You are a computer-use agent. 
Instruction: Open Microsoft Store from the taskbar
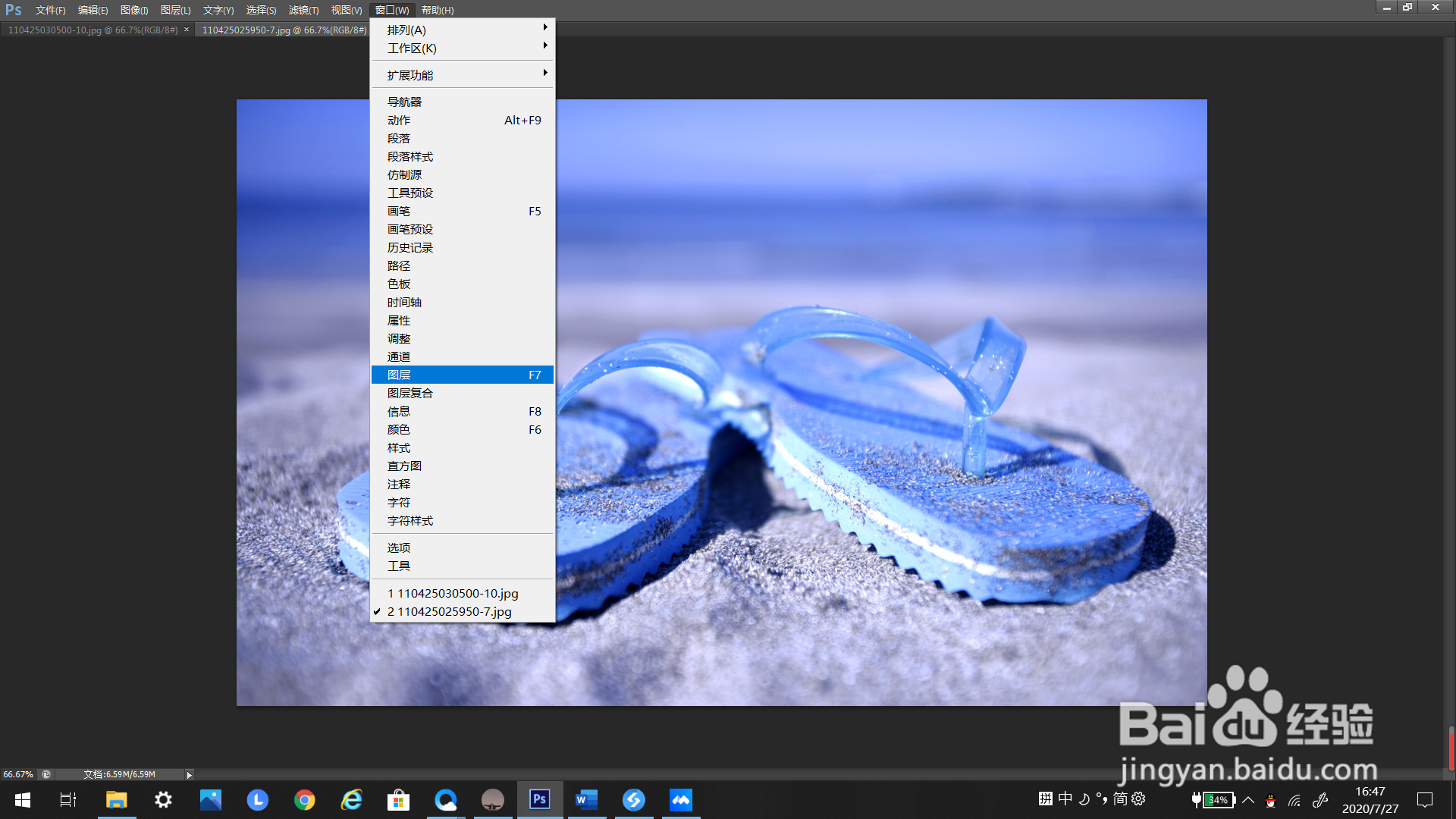click(398, 799)
